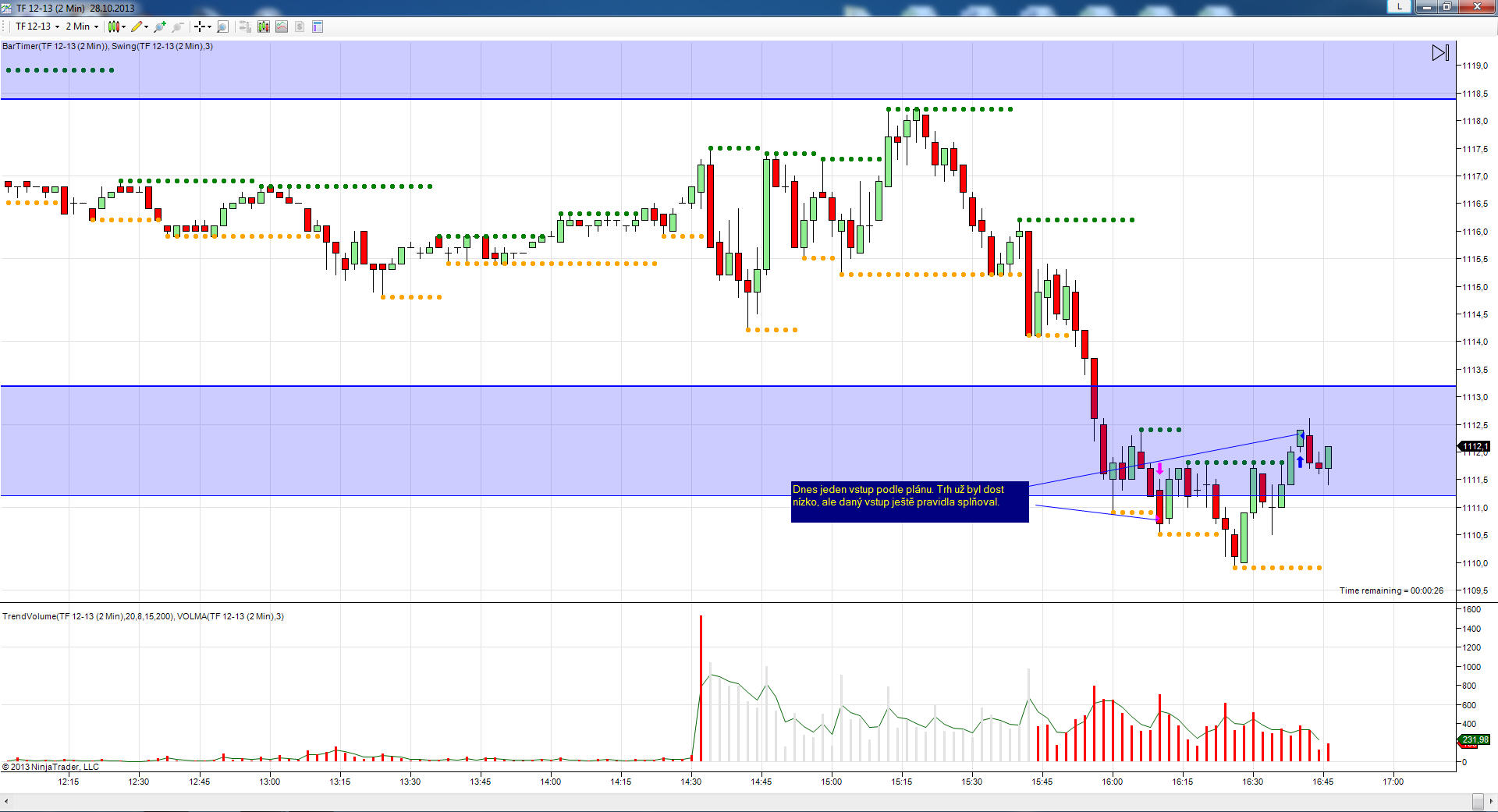
Task: Click the chart trader toolbar icon
Action: tap(245, 27)
